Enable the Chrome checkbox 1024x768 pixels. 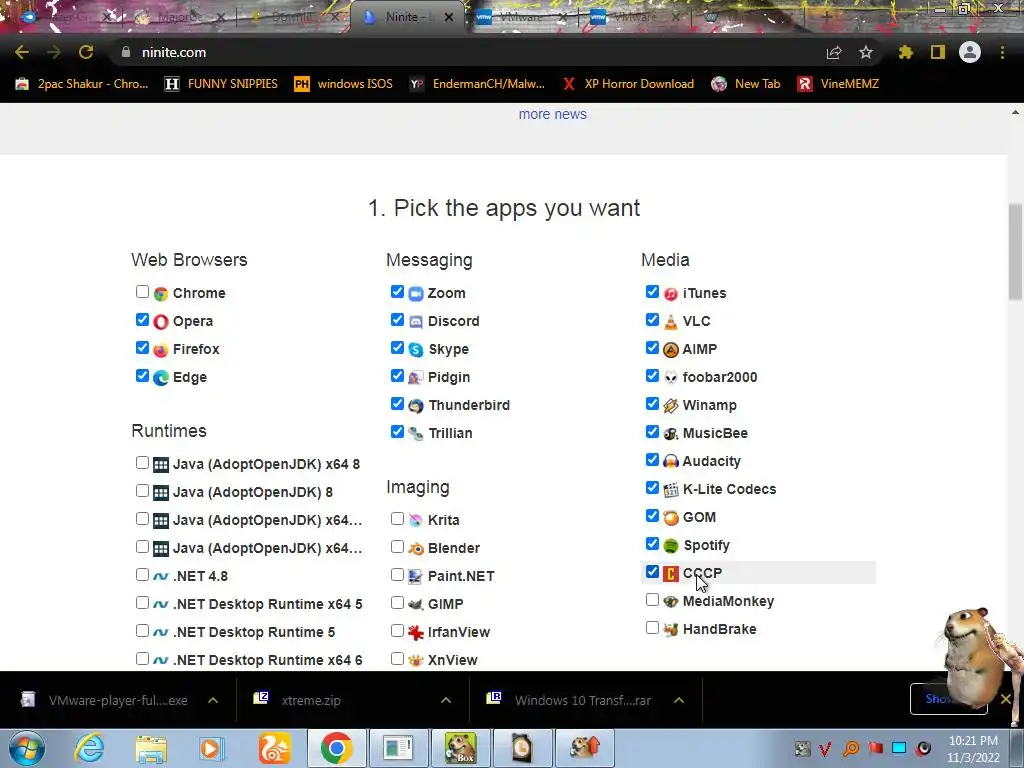point(142,292)
